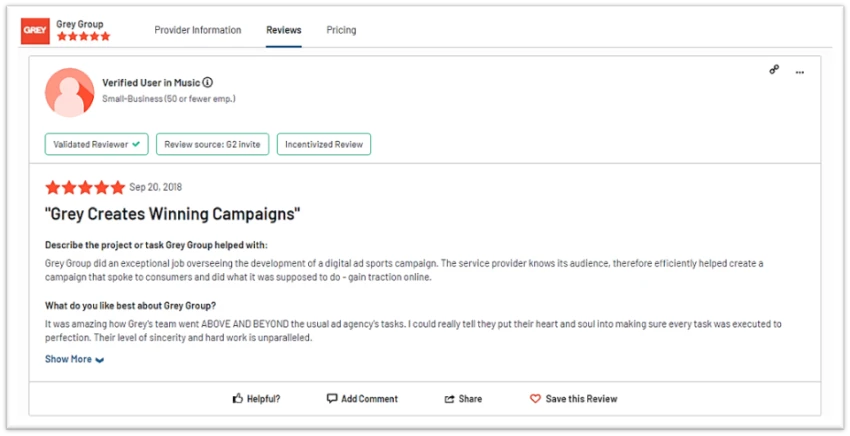Image resolution: width=850 pixels, height=436 pixels.
Task: Click the review title "Grey Creates Winning Campaigns"
Action: click(172, 214)
